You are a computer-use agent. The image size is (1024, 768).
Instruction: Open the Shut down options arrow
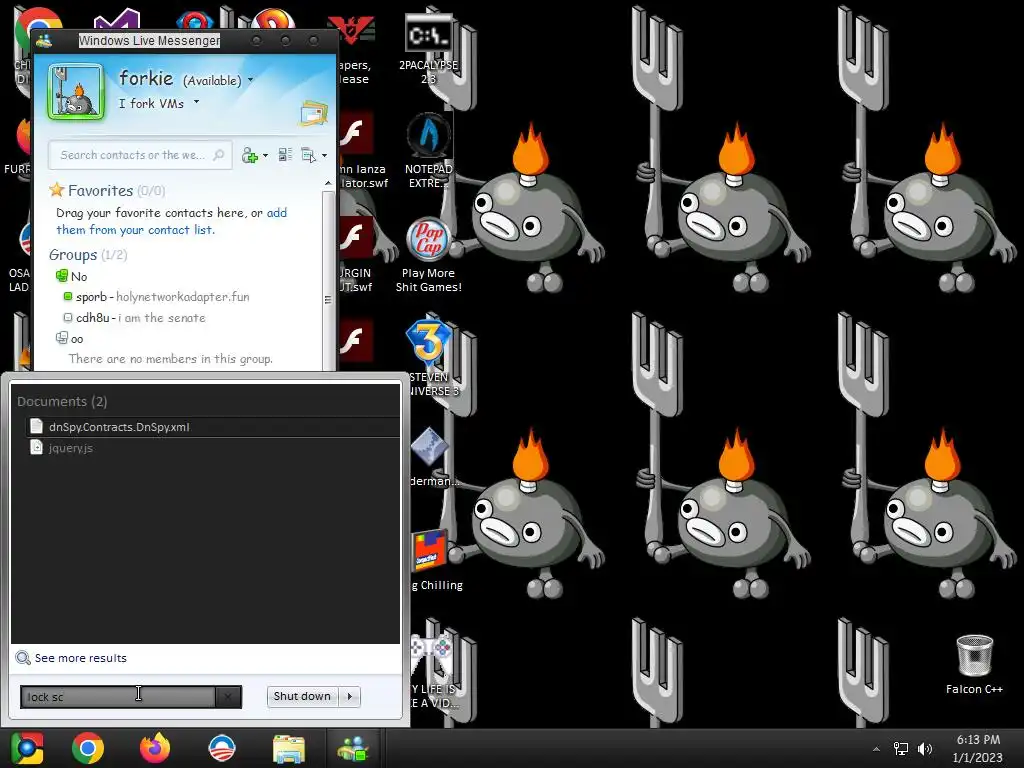coord(349,696)
